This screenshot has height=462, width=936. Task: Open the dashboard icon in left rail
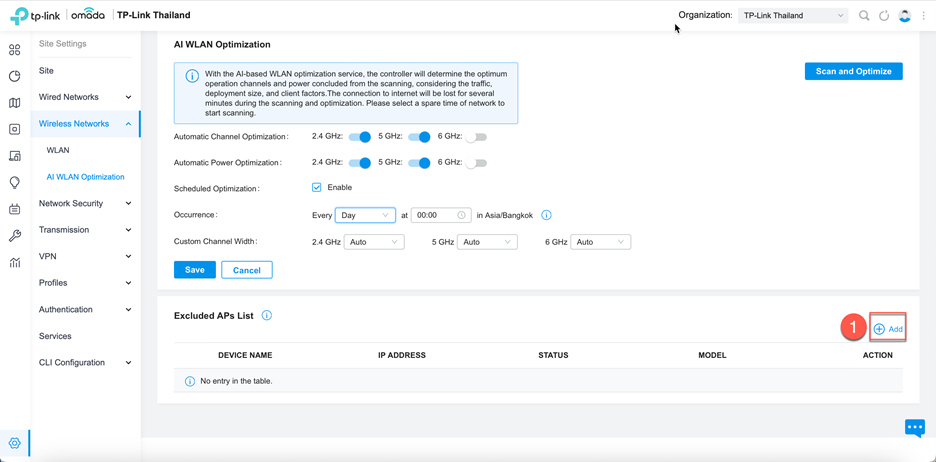coord(15,50)
